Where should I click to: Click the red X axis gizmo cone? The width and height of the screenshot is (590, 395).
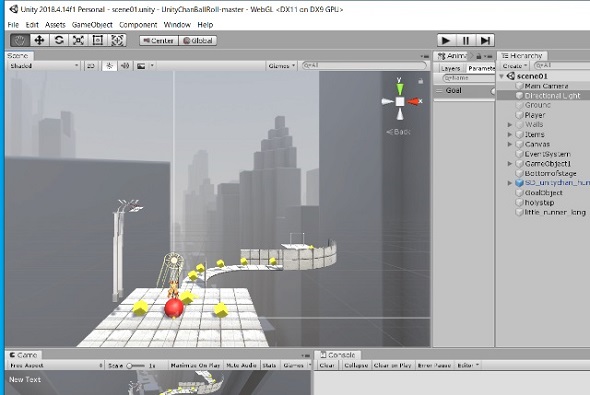pyautogui.click(x=413, y=102)
